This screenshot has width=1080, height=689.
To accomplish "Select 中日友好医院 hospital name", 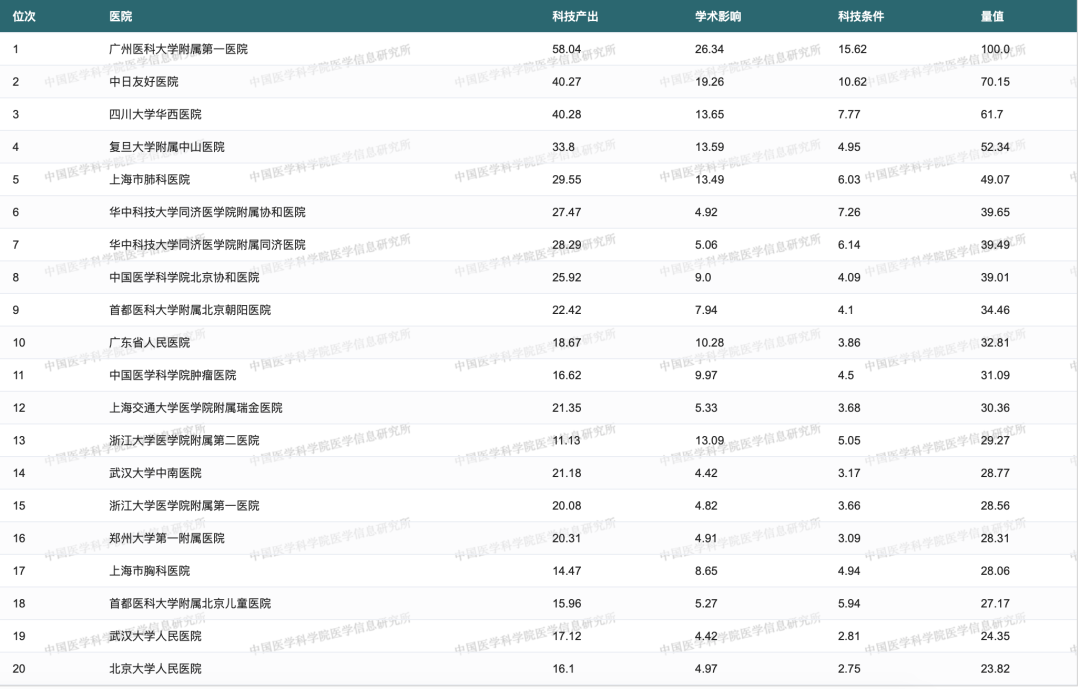I will pos(144,82).
